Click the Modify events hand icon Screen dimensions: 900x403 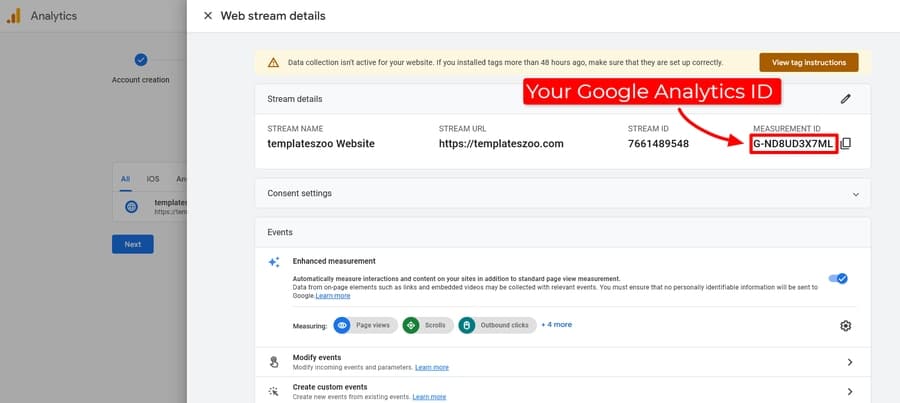274,362
